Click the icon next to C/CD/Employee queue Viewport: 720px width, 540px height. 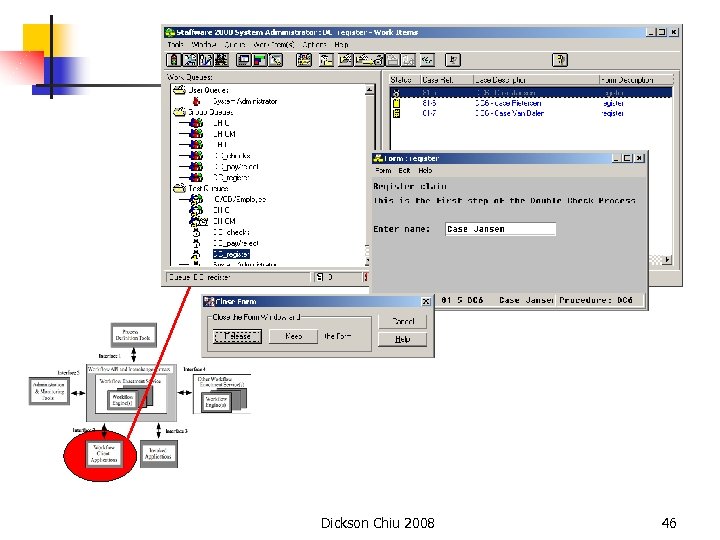pos(196,199)
